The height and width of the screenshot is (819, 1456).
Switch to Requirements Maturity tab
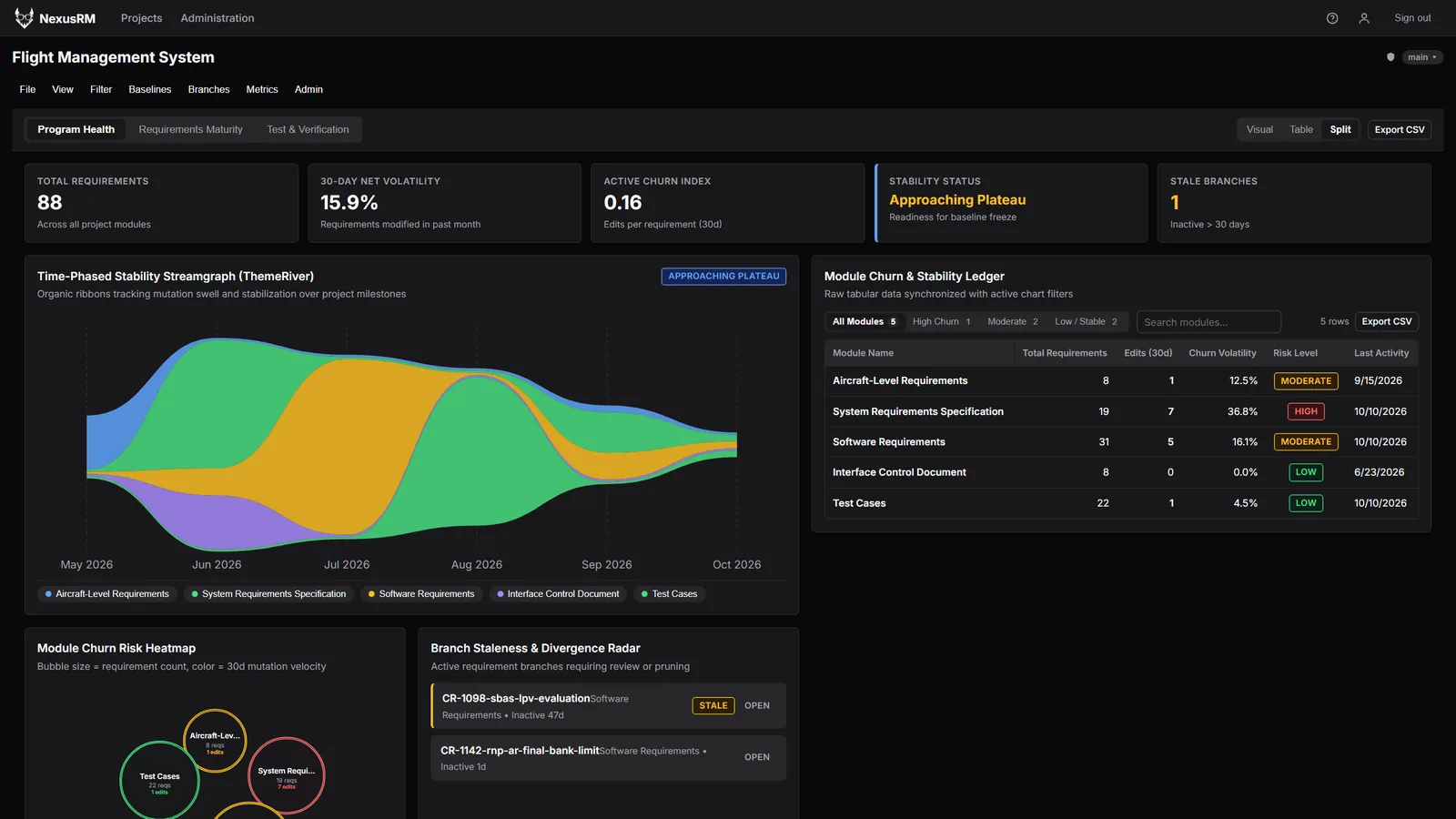click(191, 129)
